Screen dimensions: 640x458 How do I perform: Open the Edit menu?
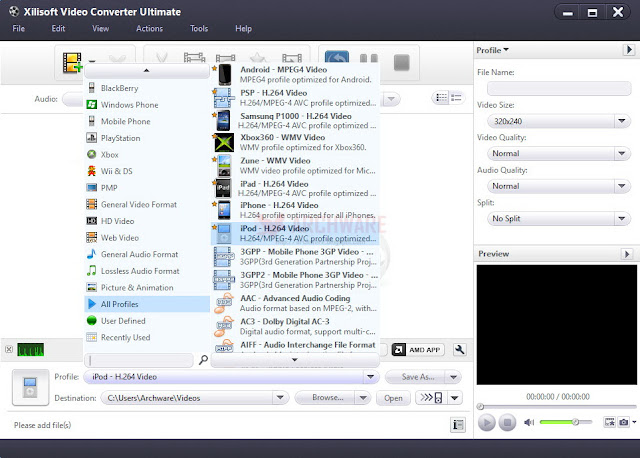(58, 29)
